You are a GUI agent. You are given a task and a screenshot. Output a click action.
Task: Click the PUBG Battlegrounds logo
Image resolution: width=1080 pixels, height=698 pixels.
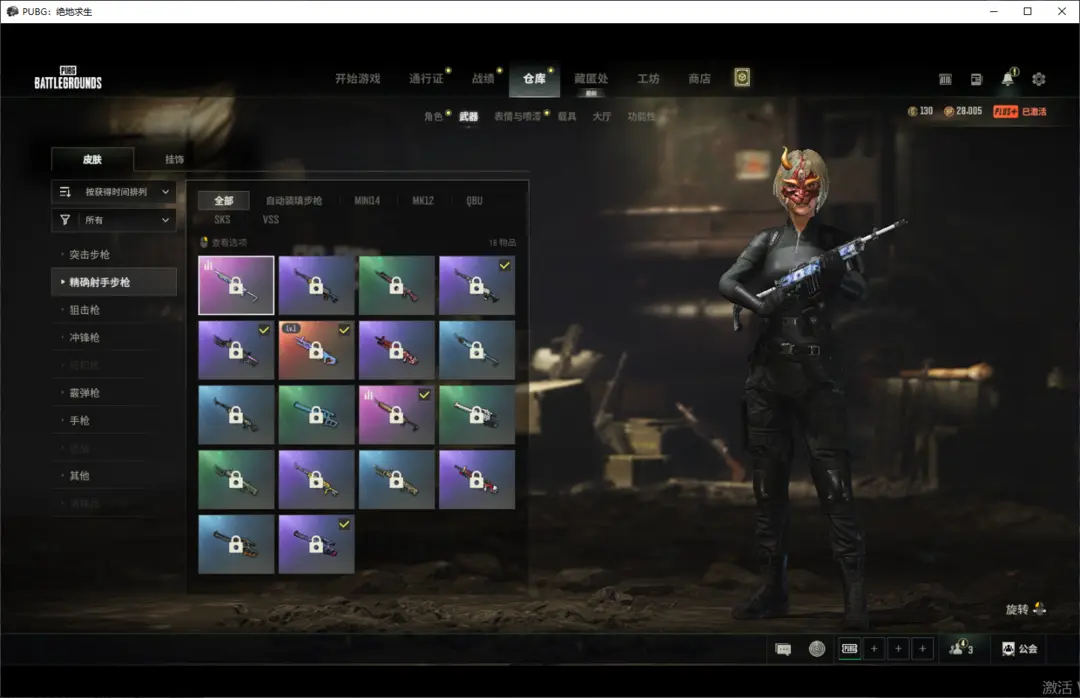68,78
